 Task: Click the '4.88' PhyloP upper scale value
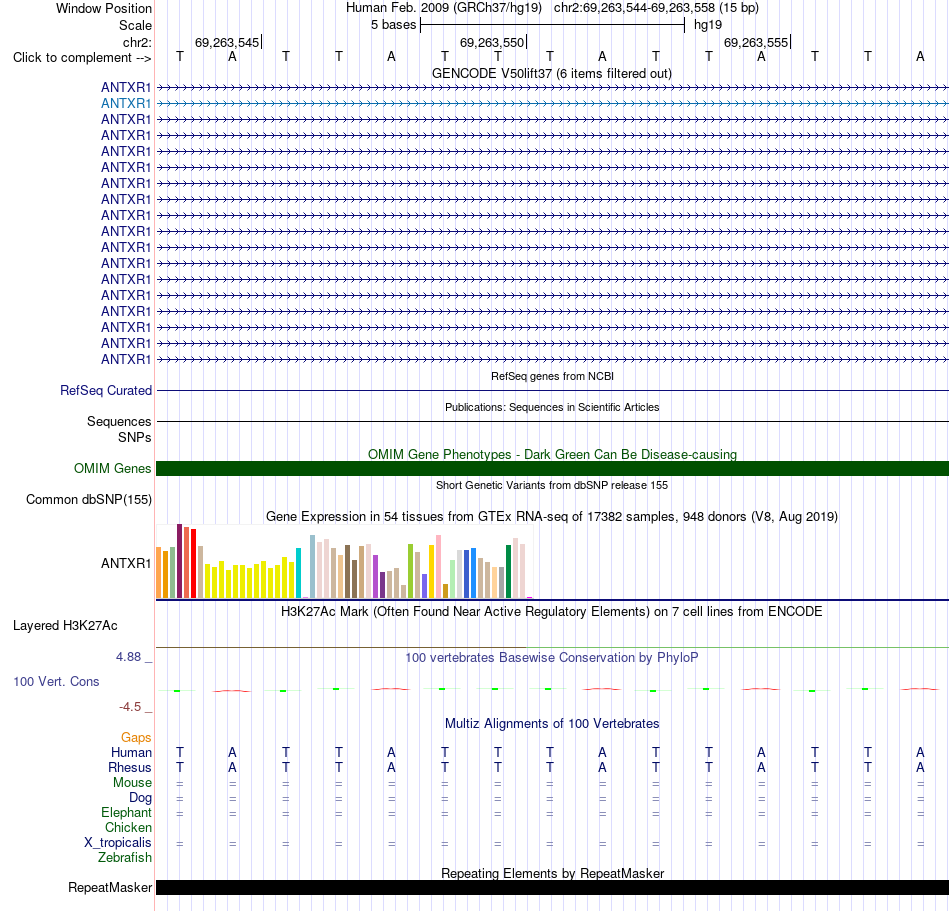128,657
